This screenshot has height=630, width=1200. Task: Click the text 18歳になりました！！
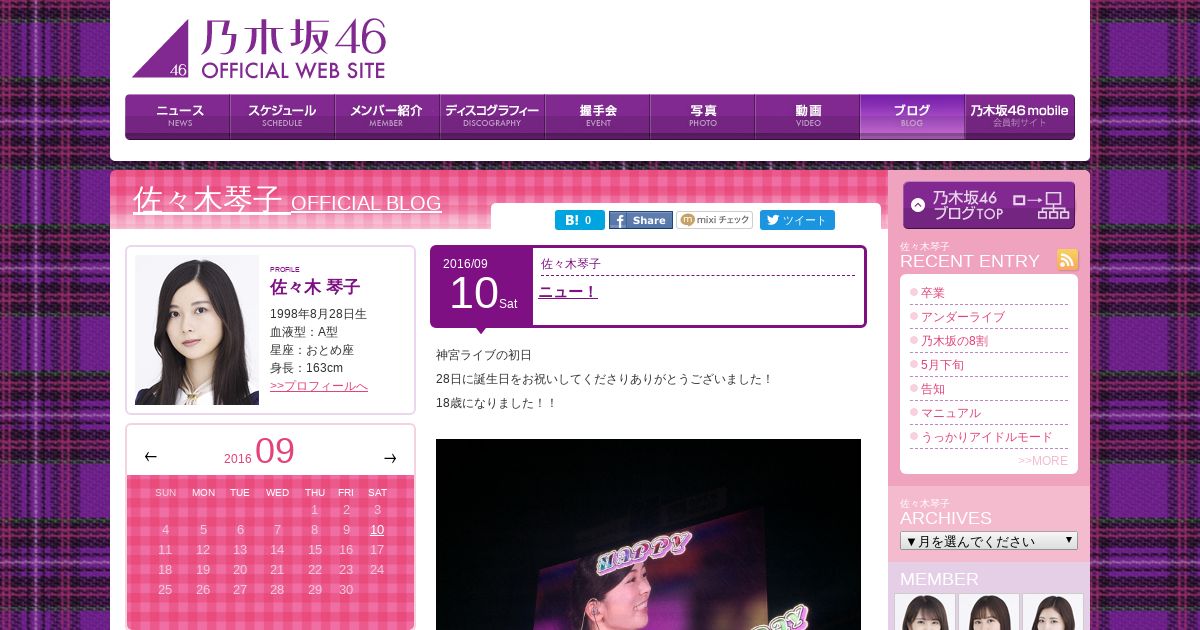coord(496,403)
